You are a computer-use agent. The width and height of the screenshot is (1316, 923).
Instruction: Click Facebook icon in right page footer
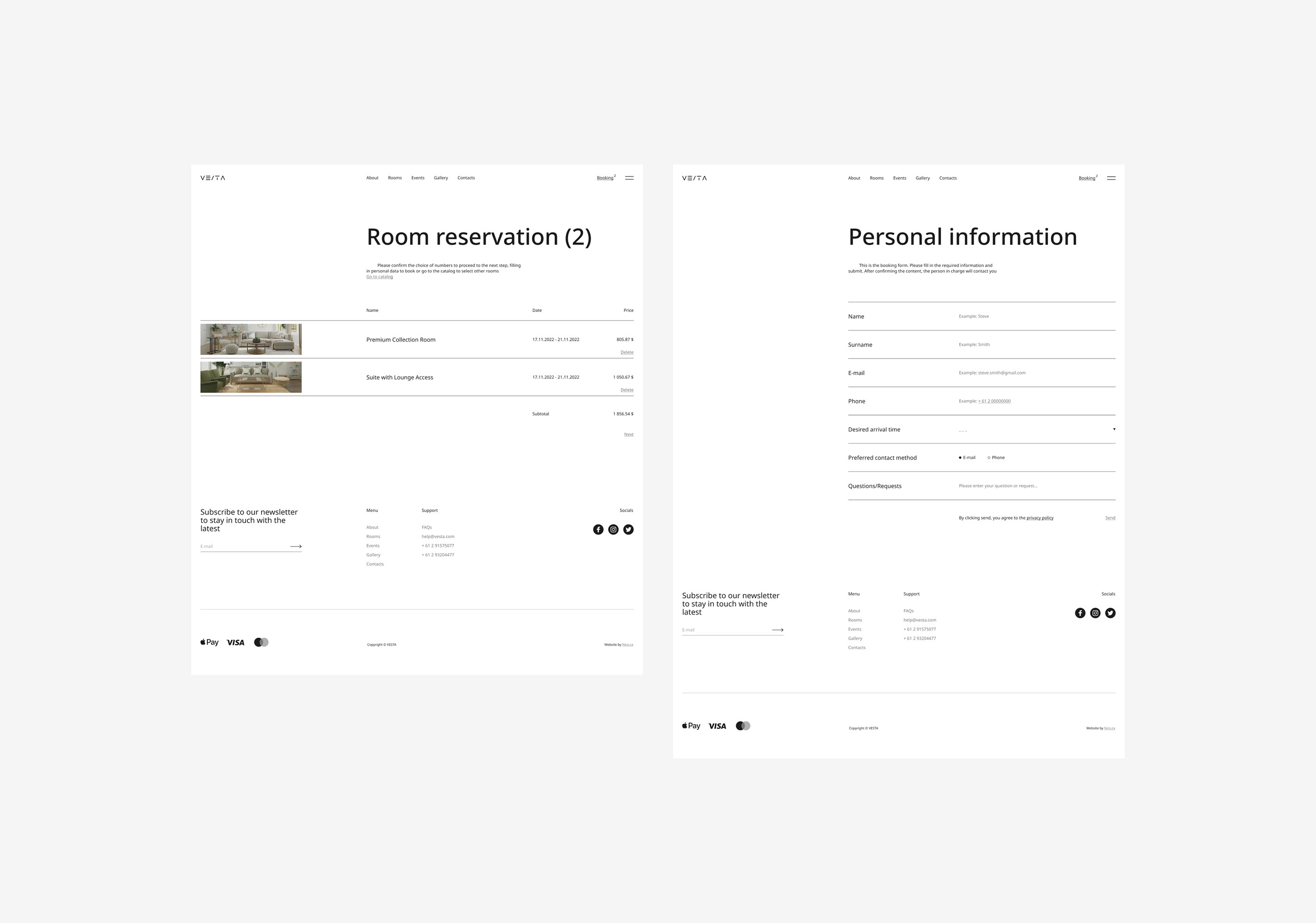tap(1080, 613)
